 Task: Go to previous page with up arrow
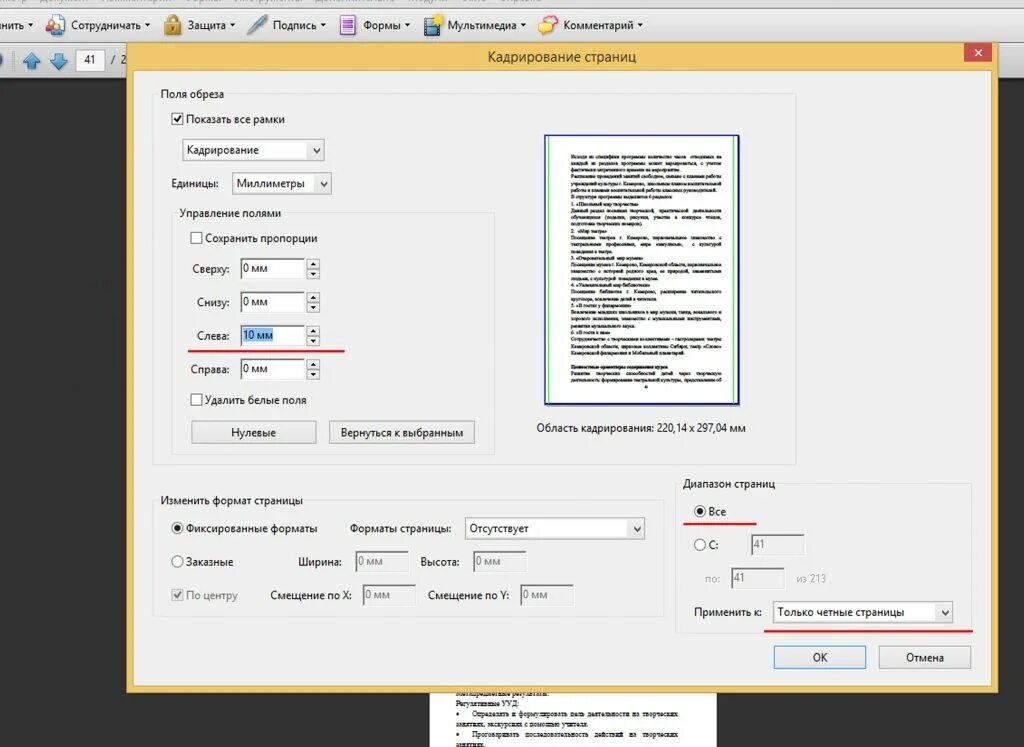coord(31,61)
